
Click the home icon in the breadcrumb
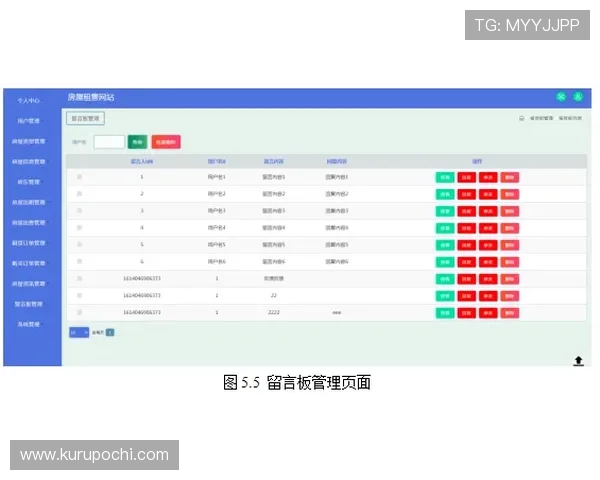[521, 118]
